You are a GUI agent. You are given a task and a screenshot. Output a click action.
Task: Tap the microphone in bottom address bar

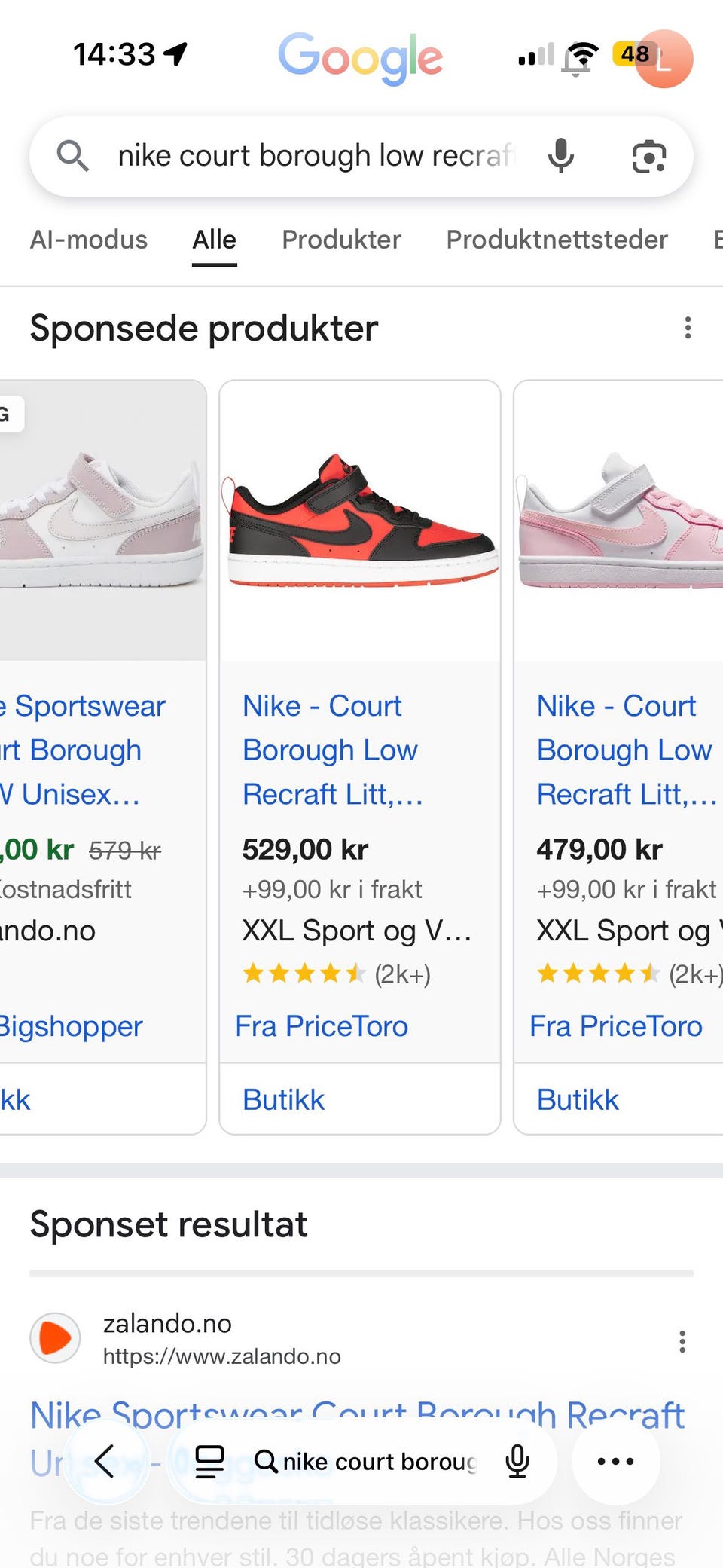click(x=517, y=1461)
